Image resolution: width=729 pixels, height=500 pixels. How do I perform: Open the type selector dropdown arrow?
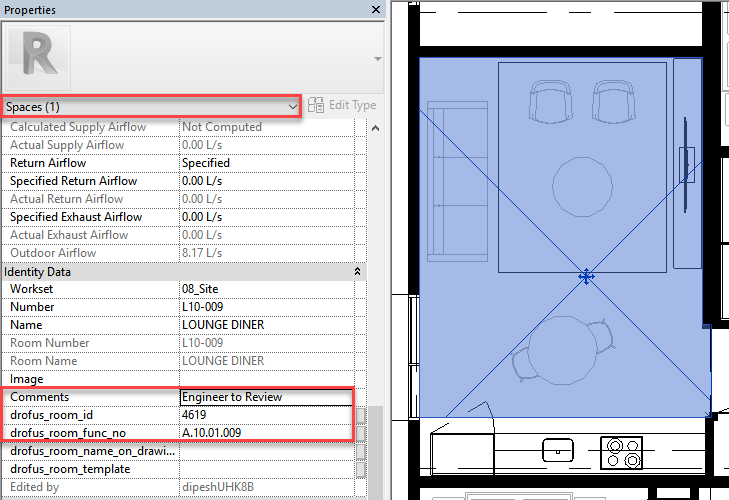point(378,59)
